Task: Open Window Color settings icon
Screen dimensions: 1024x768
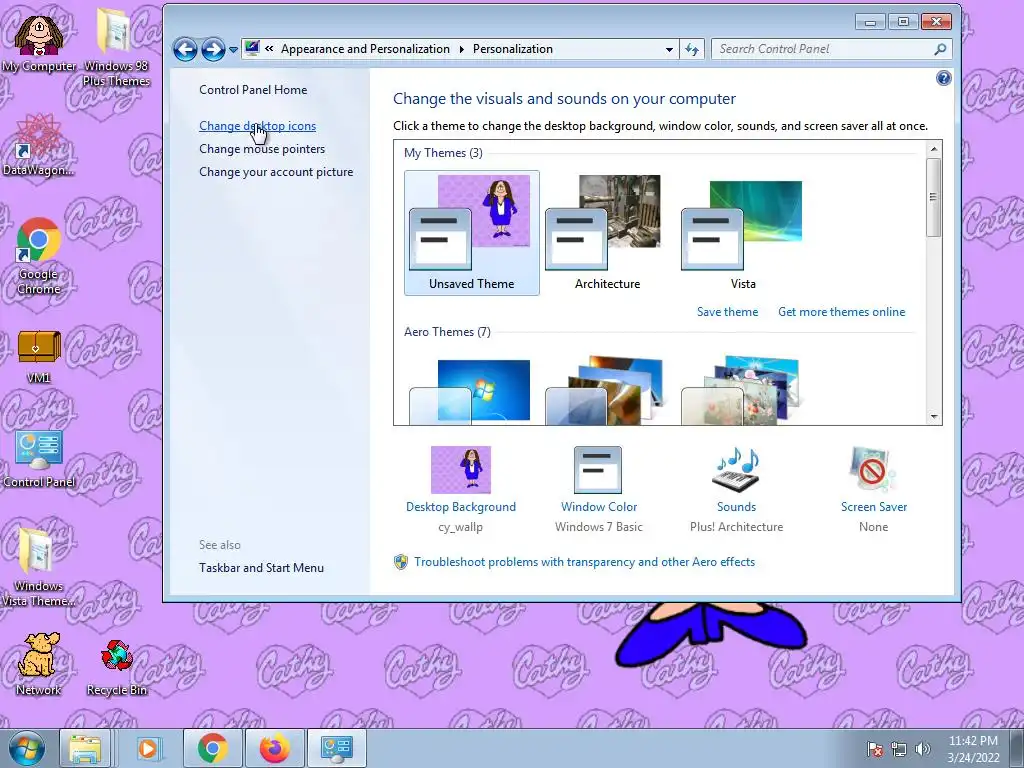Action: click(x=598, y=470)
